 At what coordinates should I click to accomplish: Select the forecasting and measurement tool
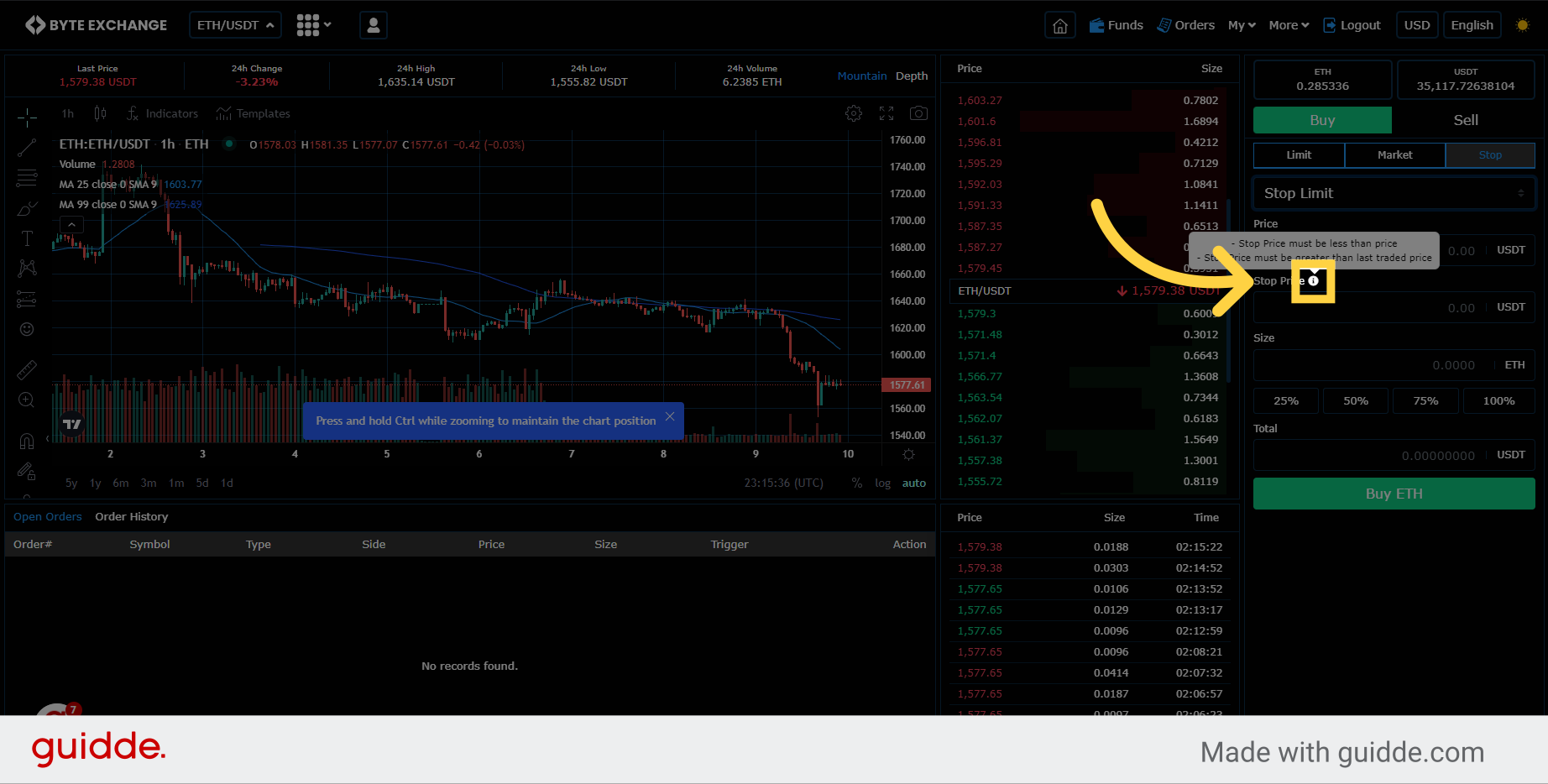27,299
